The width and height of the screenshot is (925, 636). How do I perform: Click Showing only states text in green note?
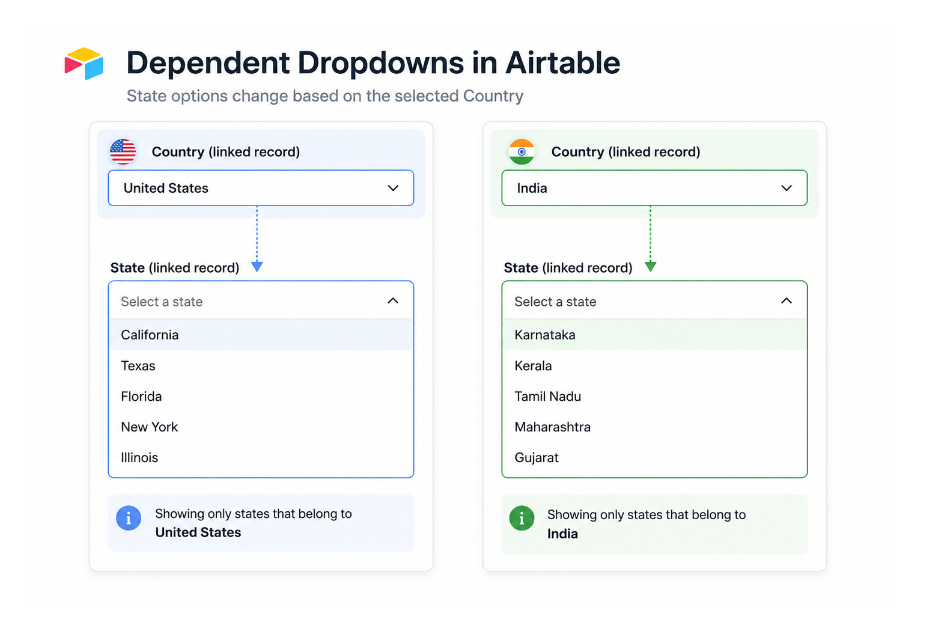[x=647, y=514]
